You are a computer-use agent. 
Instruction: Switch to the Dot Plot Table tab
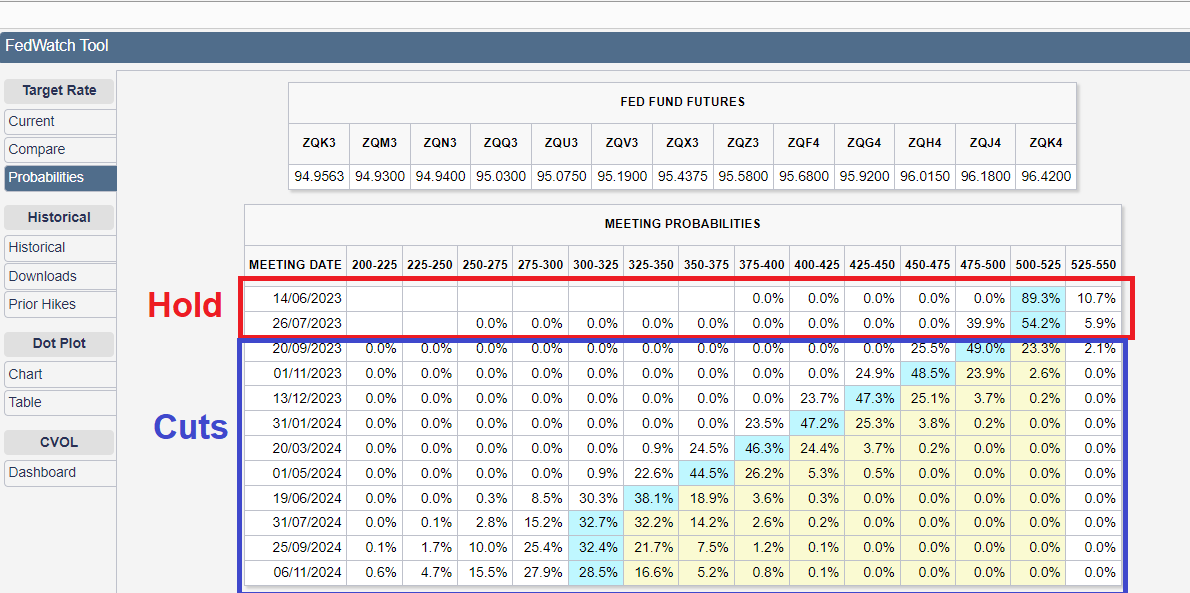(60, 402)
